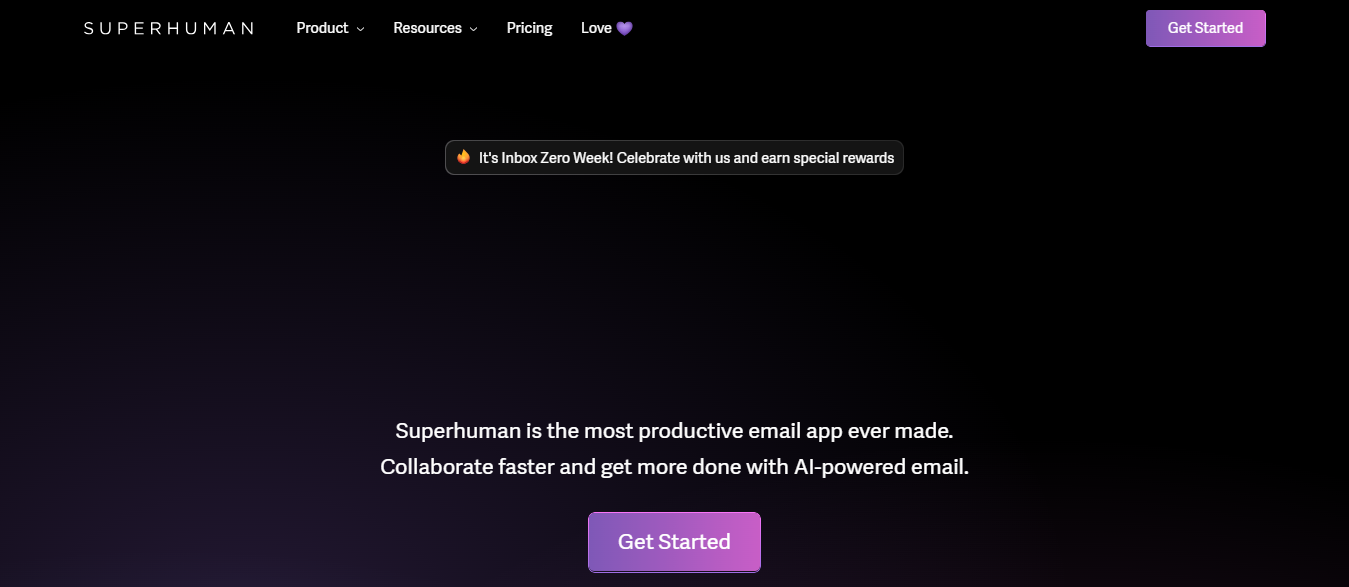Click the gradient Get Started call-to-action
The width and height of the screenshot is (1349, 587).
click(x=674, y=541)
